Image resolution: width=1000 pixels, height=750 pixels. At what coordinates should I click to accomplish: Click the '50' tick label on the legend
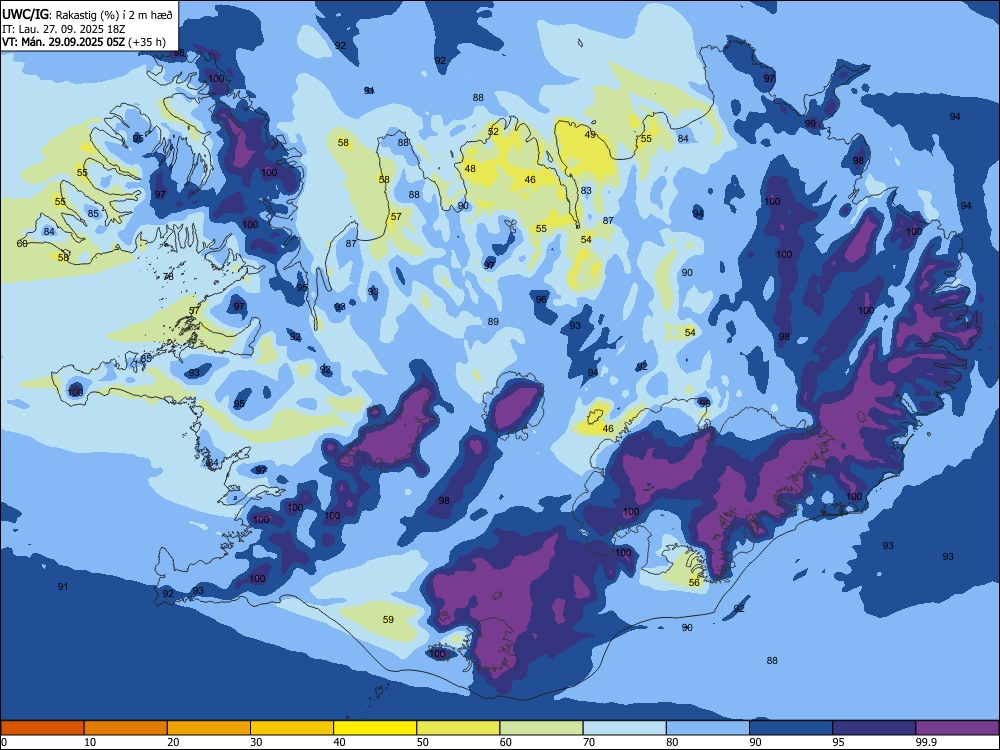[x=422, y=742]
